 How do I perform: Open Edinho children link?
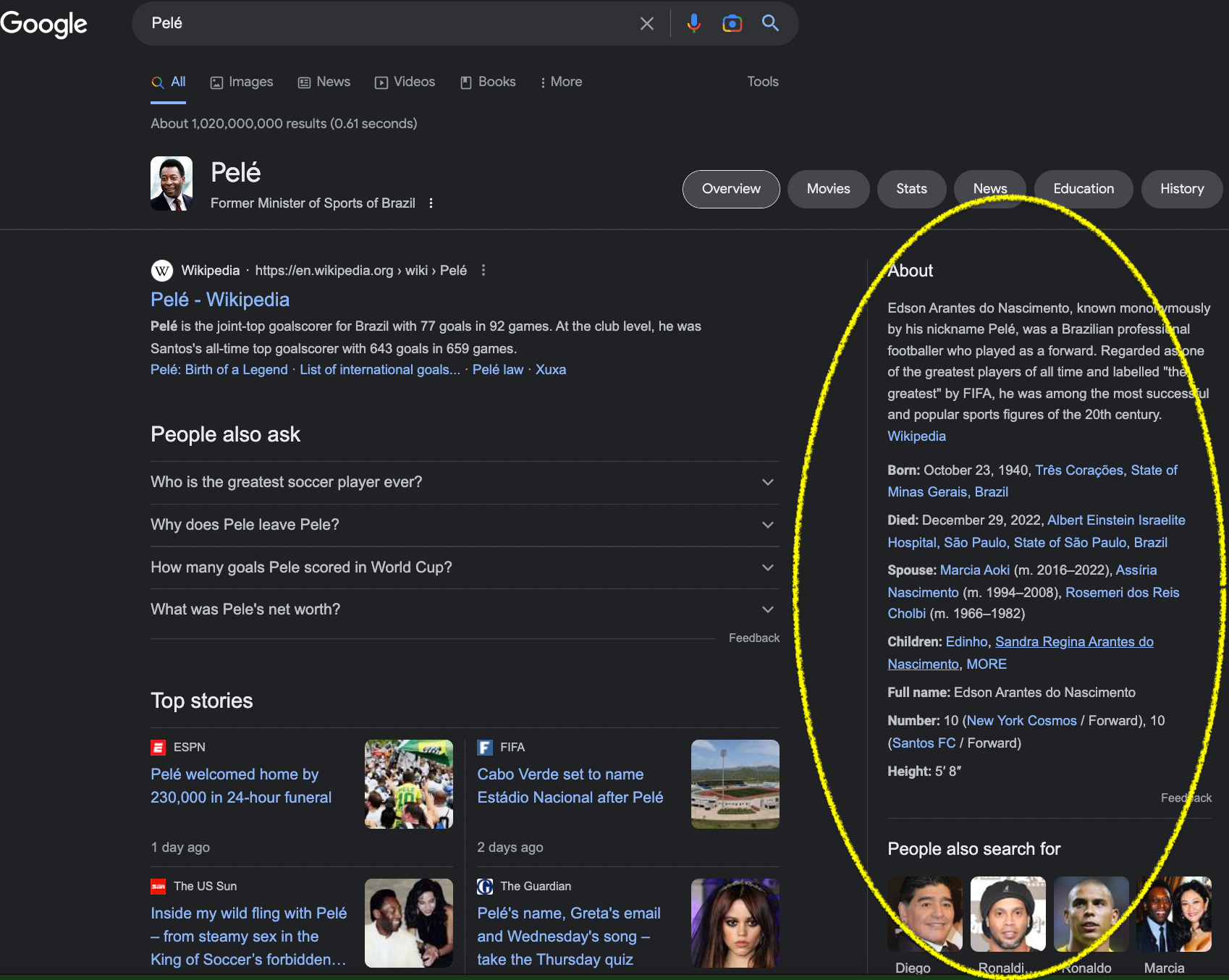click(x=966, y=642)
